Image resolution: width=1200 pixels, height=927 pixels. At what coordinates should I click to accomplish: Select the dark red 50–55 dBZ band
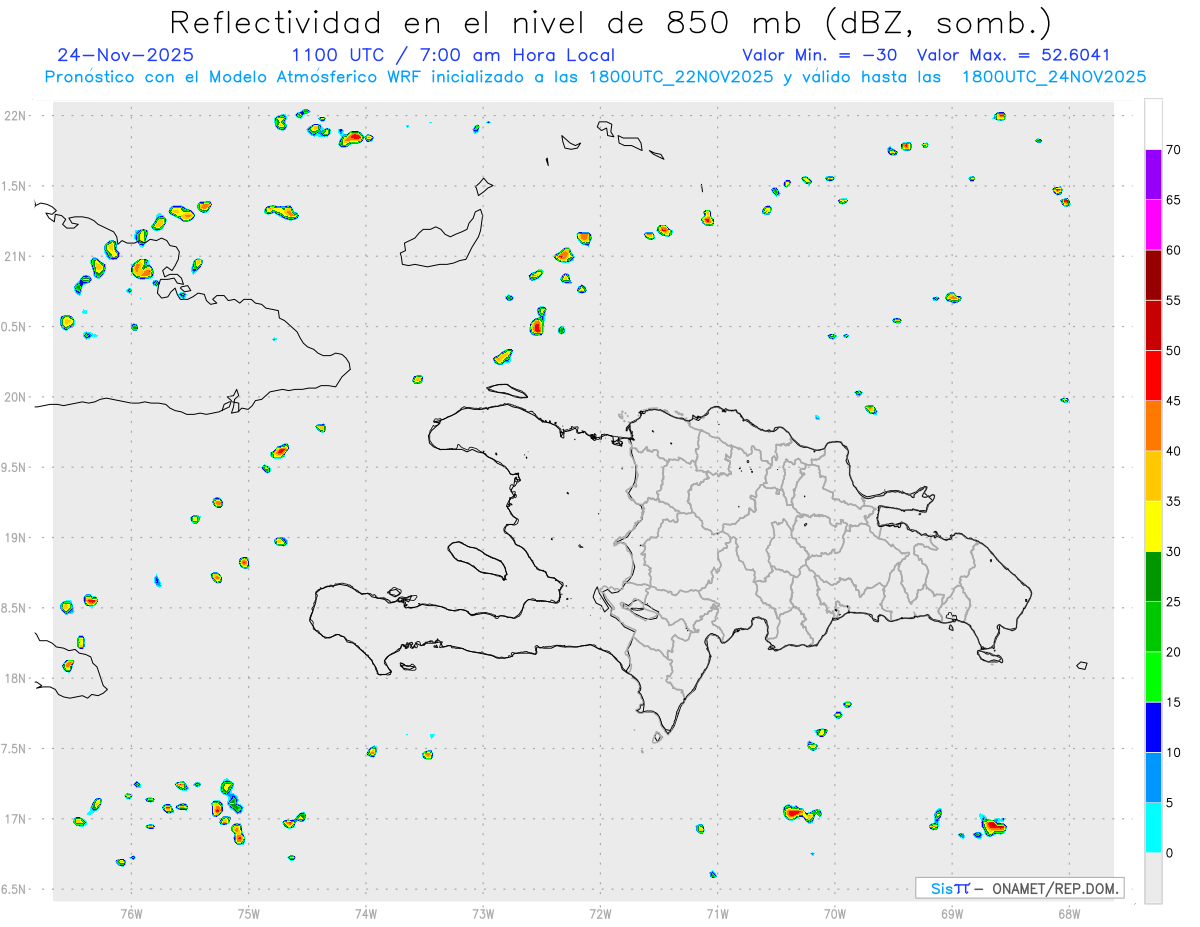point(1153,325)
